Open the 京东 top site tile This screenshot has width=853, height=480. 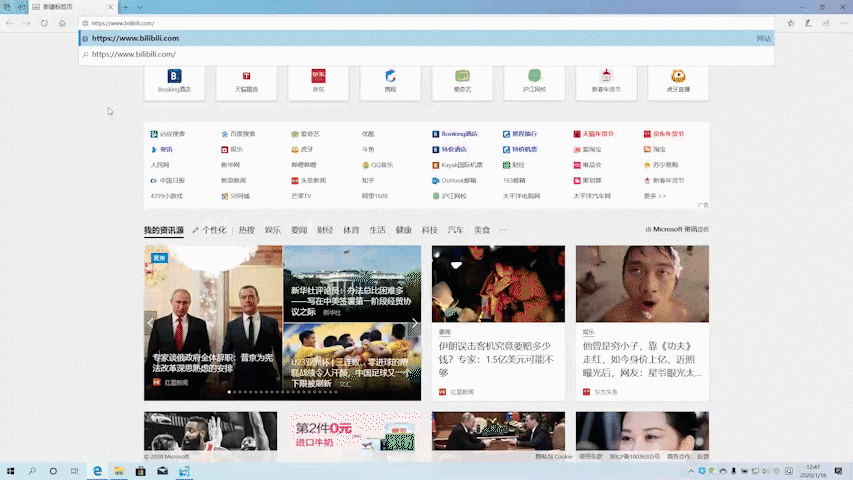point(318,82)
